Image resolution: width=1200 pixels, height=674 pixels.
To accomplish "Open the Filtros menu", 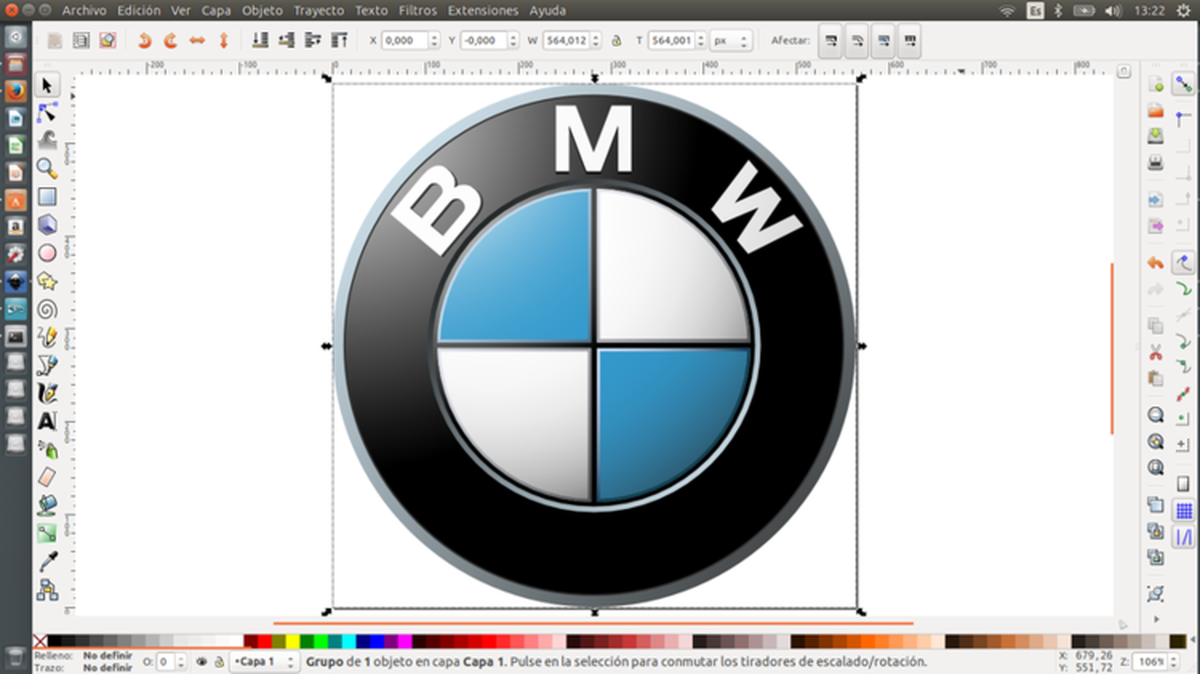I will point(416,10).
